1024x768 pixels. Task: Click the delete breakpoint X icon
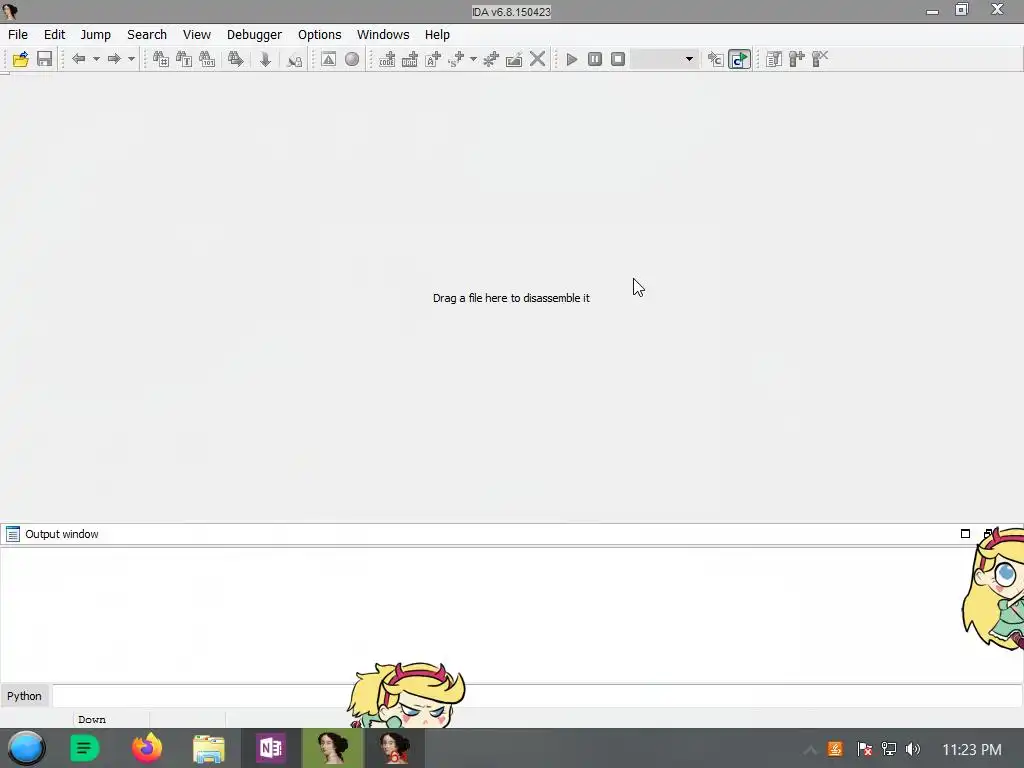coord(820,59)
